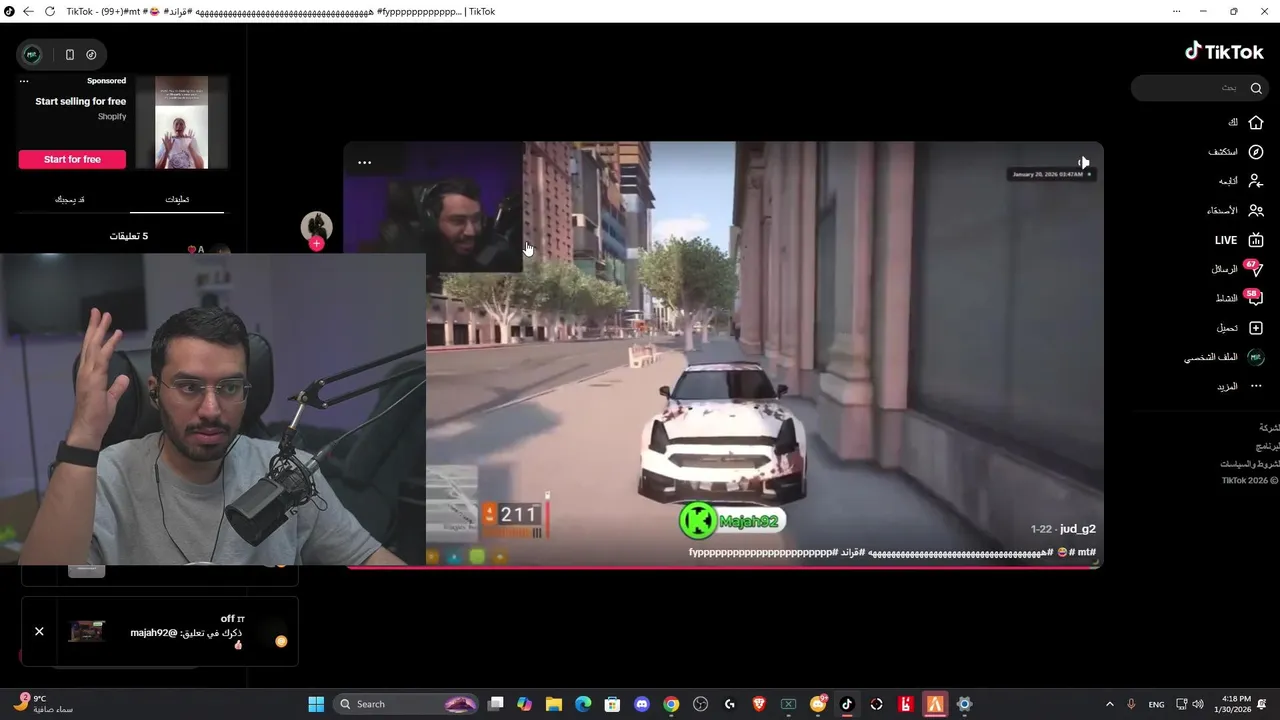This screenshot has width=1280, height=720.
Task: Open Brave browser from taskbar
Action: 759,704
